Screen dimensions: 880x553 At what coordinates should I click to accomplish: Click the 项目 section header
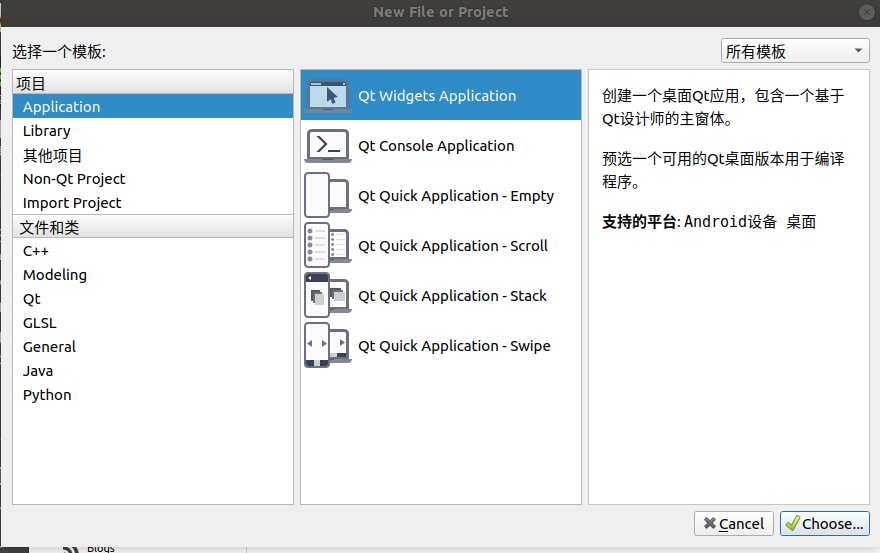coord(153,83)
